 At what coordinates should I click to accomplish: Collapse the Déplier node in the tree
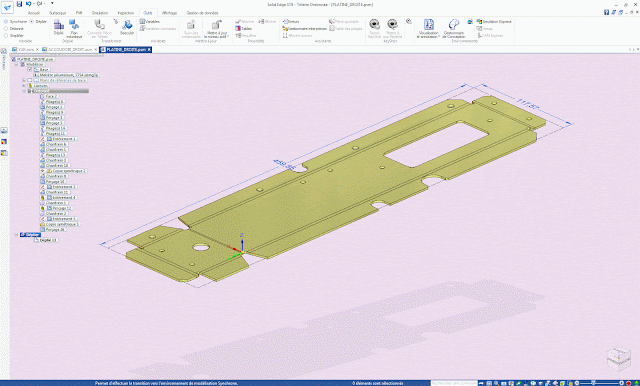(x=17, y=235)
